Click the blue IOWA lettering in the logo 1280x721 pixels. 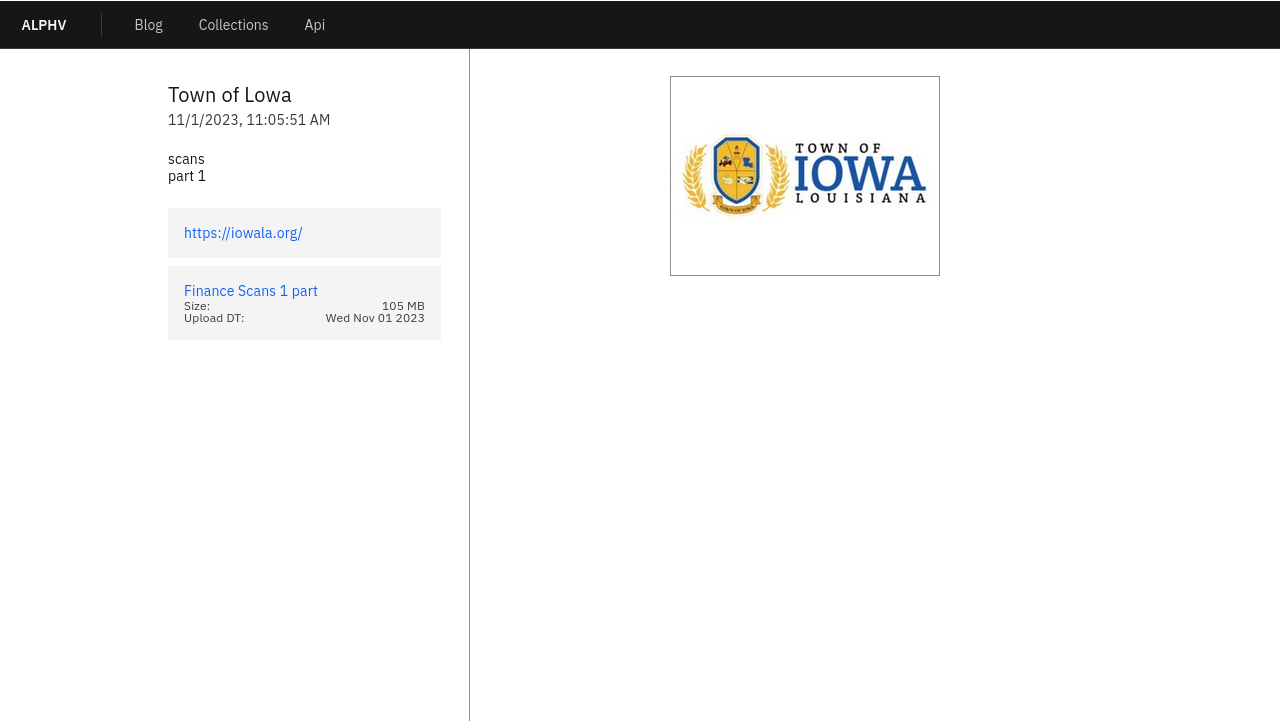[860, 175]
